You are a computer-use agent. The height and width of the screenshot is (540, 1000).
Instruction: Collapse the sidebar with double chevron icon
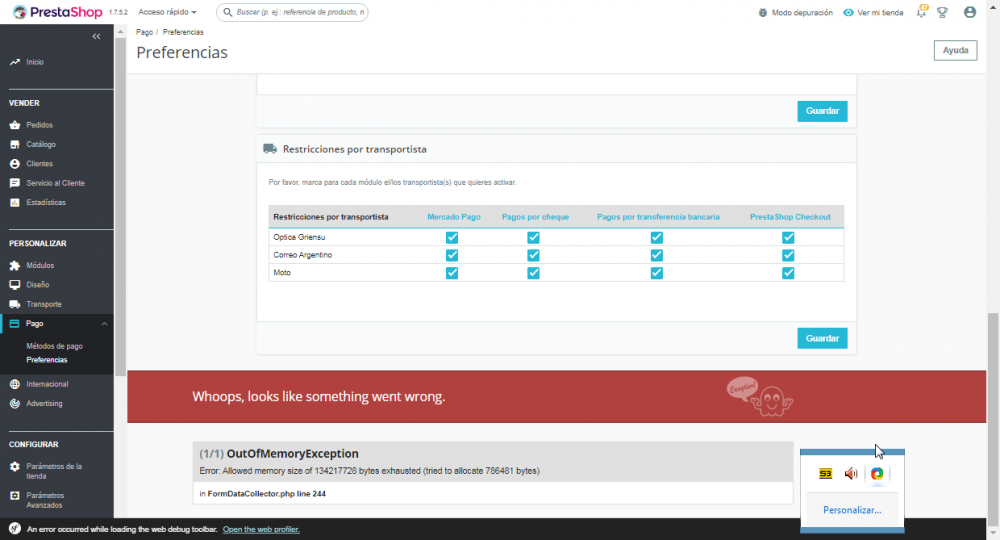click(x=96, y=36)
